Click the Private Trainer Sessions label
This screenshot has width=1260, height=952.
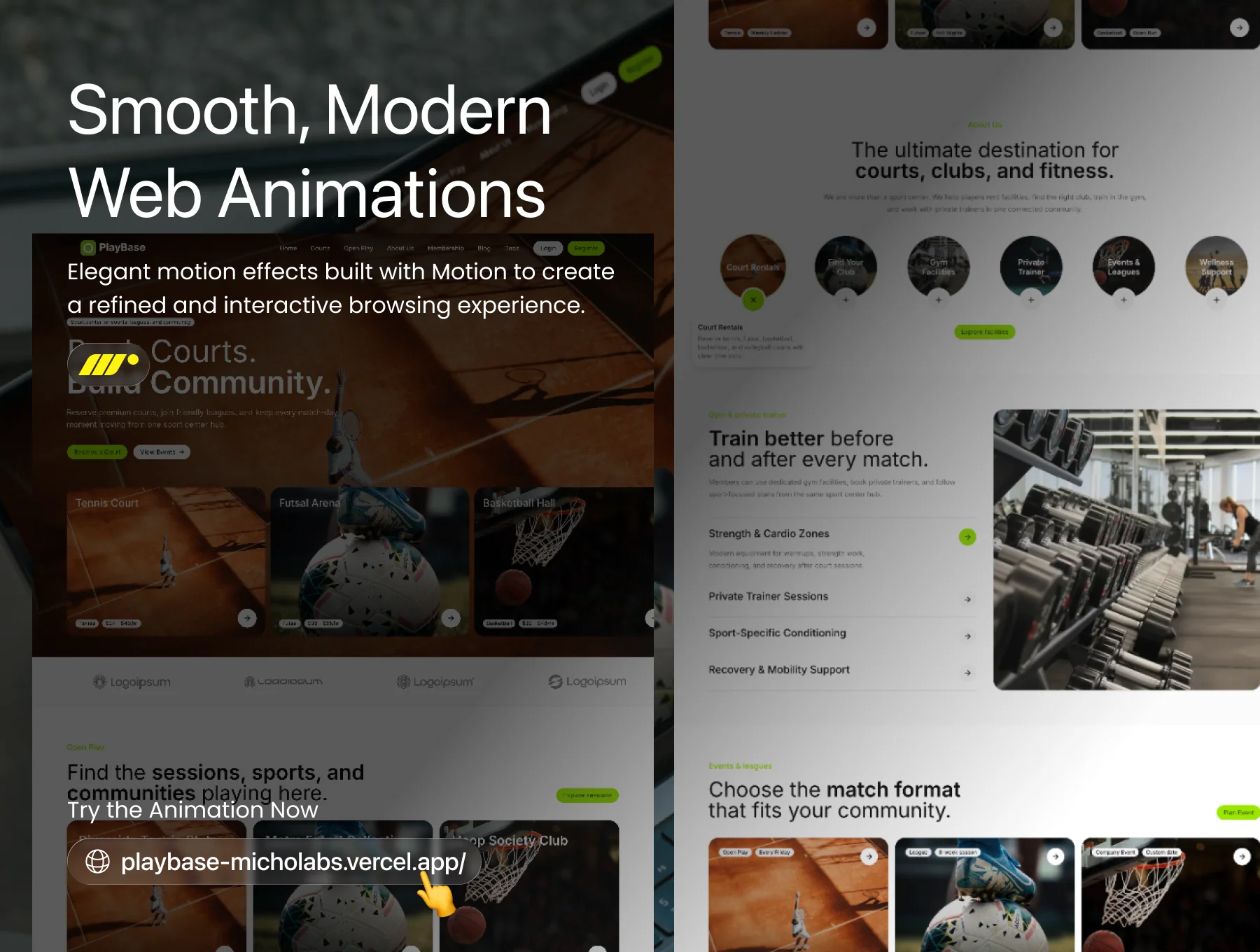[x=768, y=596]
